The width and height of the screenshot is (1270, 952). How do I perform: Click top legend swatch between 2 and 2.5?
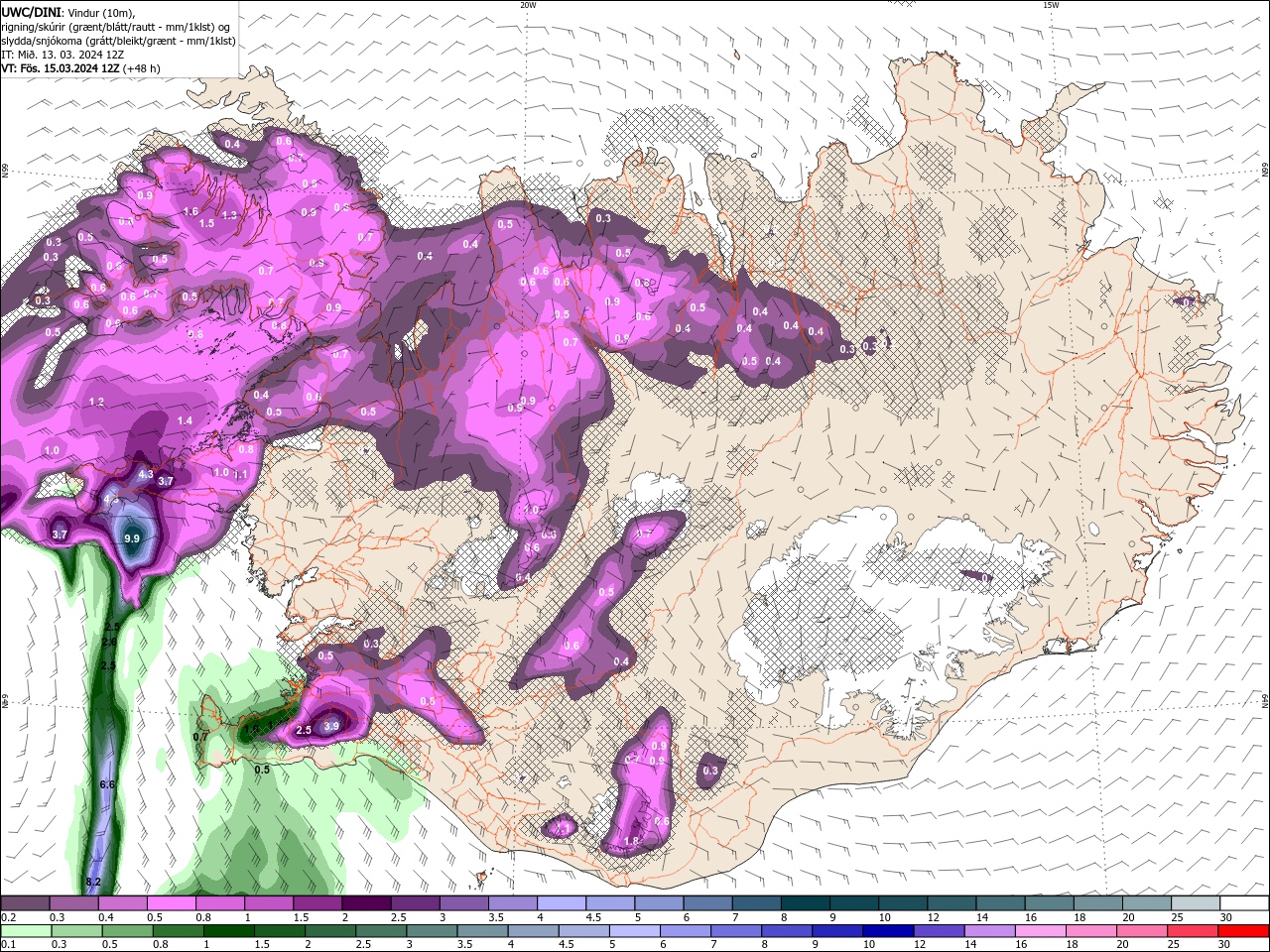point(366,903)
